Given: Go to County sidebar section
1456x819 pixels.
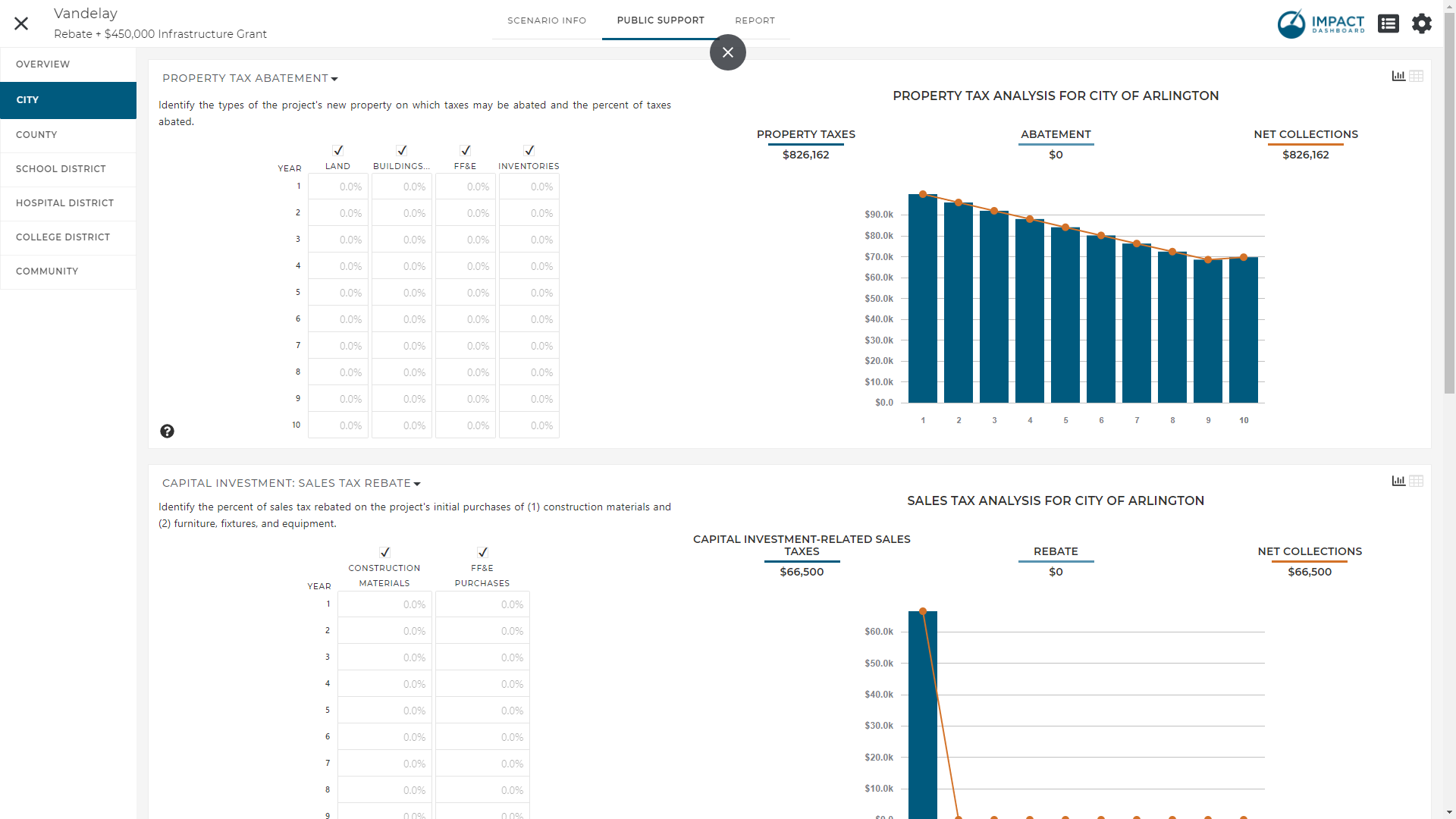Looking at the screenshot, I should pos(36,135).
